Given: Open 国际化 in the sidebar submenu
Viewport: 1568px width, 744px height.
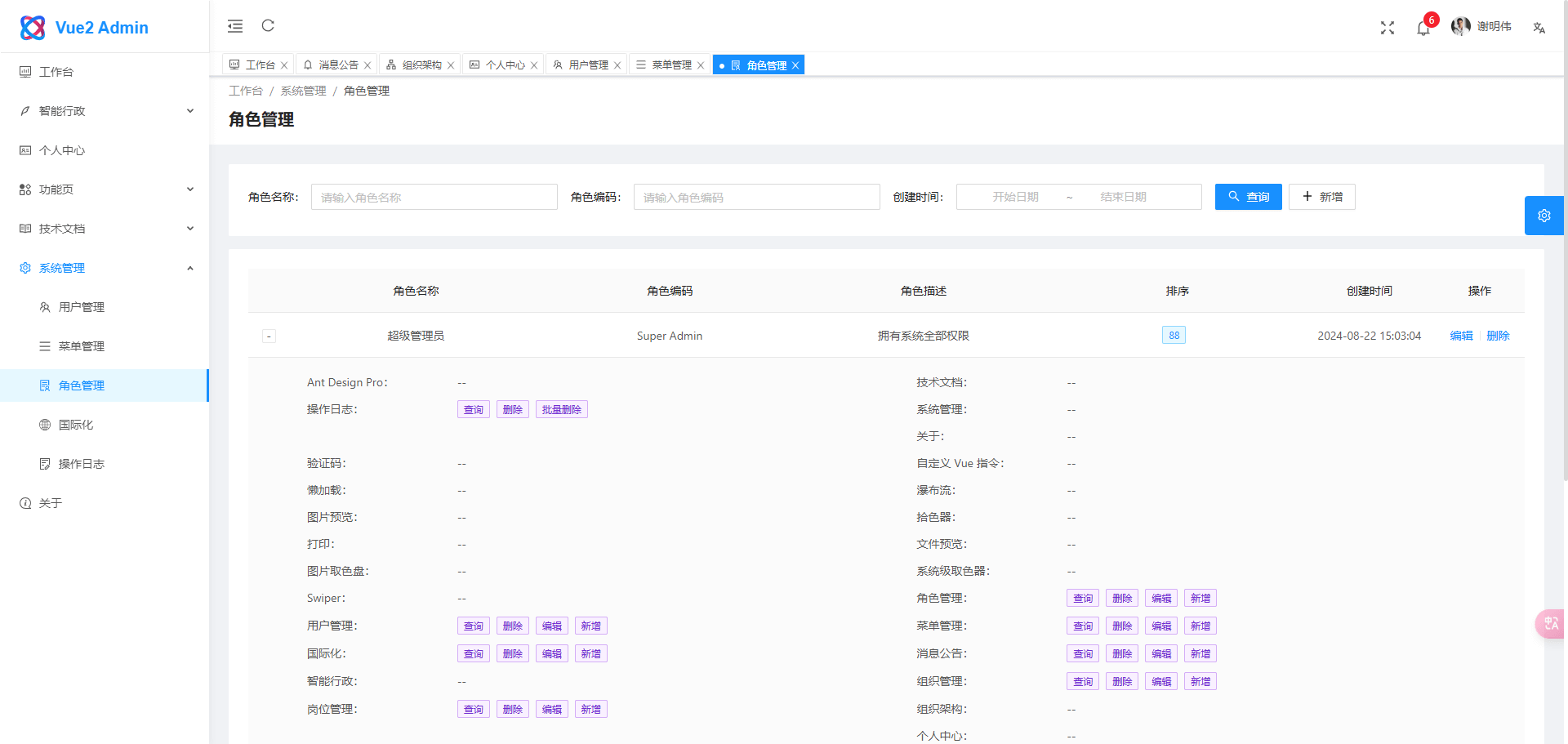Looking at the screenshot, I should [x=105, y=425].
